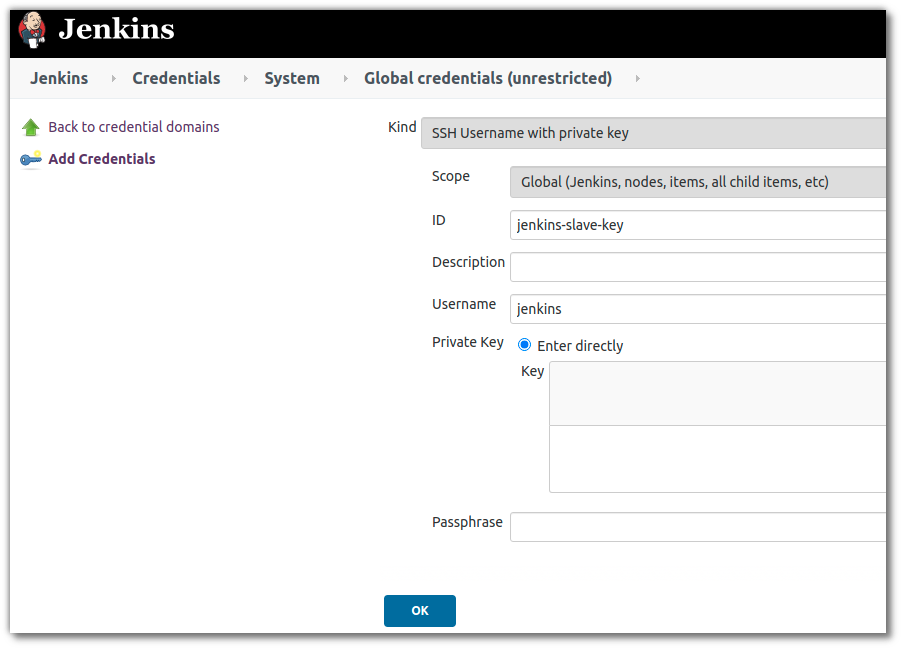
Task: Click Add Credentials sidebar link
Action: click(102, 159)
